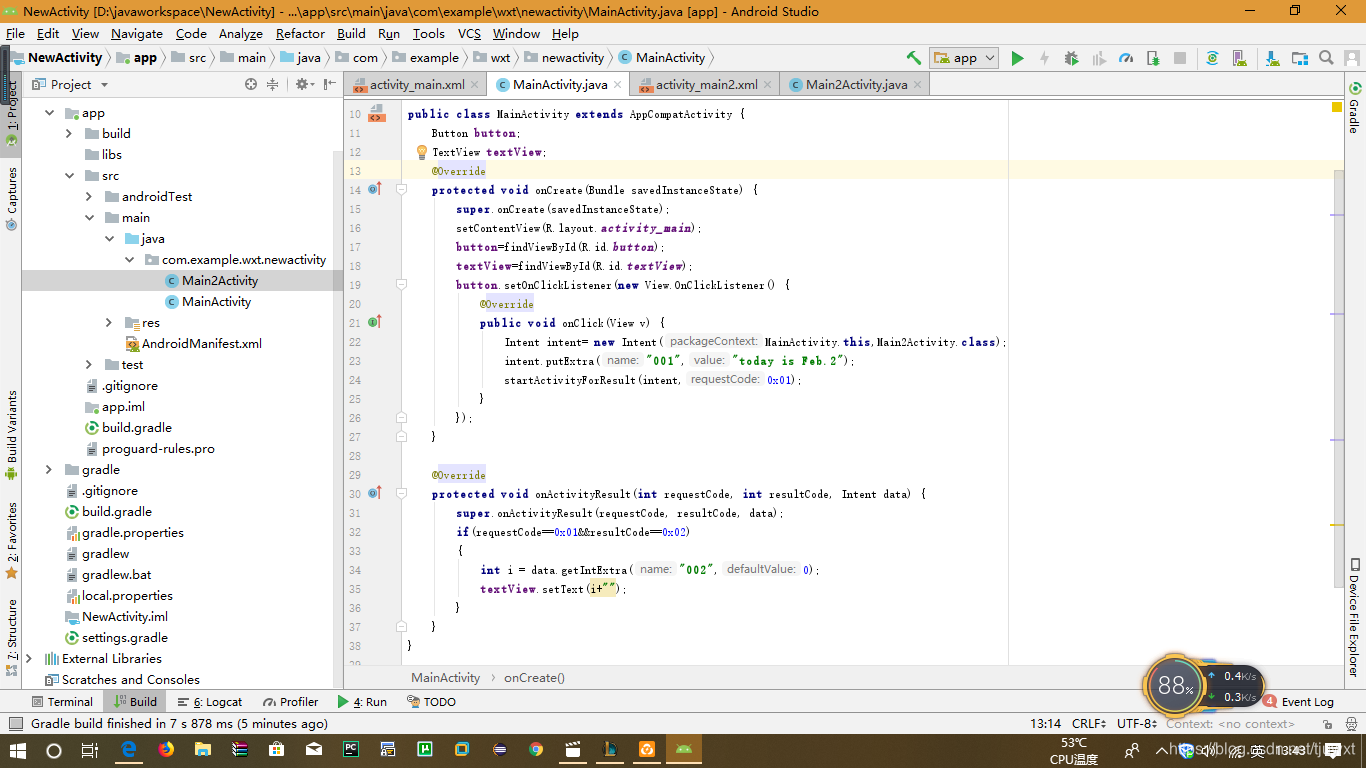The image size is (1366, 768).
Task: Open the 6: Logcat tool window
Action: point(210,702)
